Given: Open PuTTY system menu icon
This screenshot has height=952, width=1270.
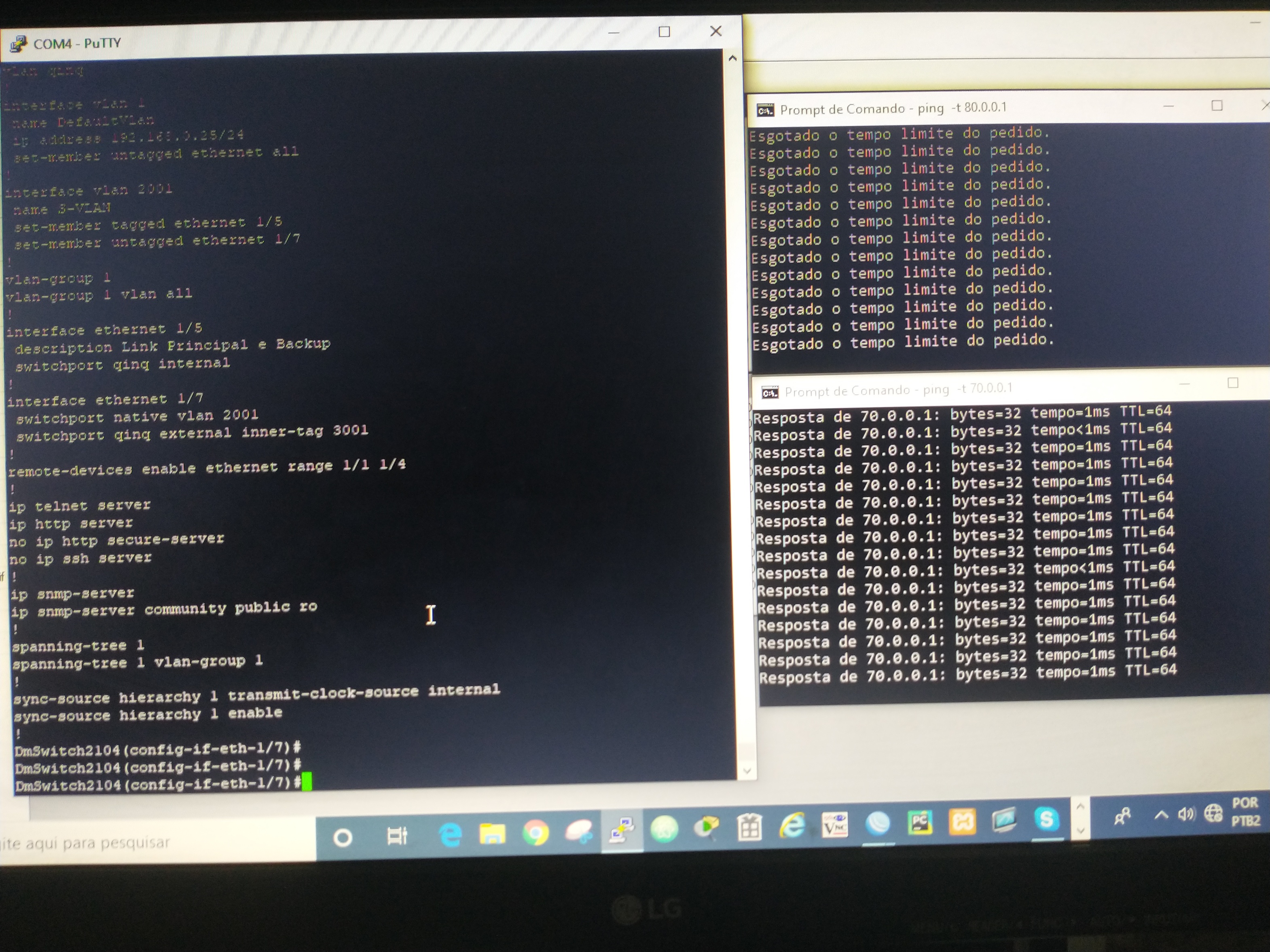Looking at the screenshot, I should pyautogui.click(x=18, y=44).
